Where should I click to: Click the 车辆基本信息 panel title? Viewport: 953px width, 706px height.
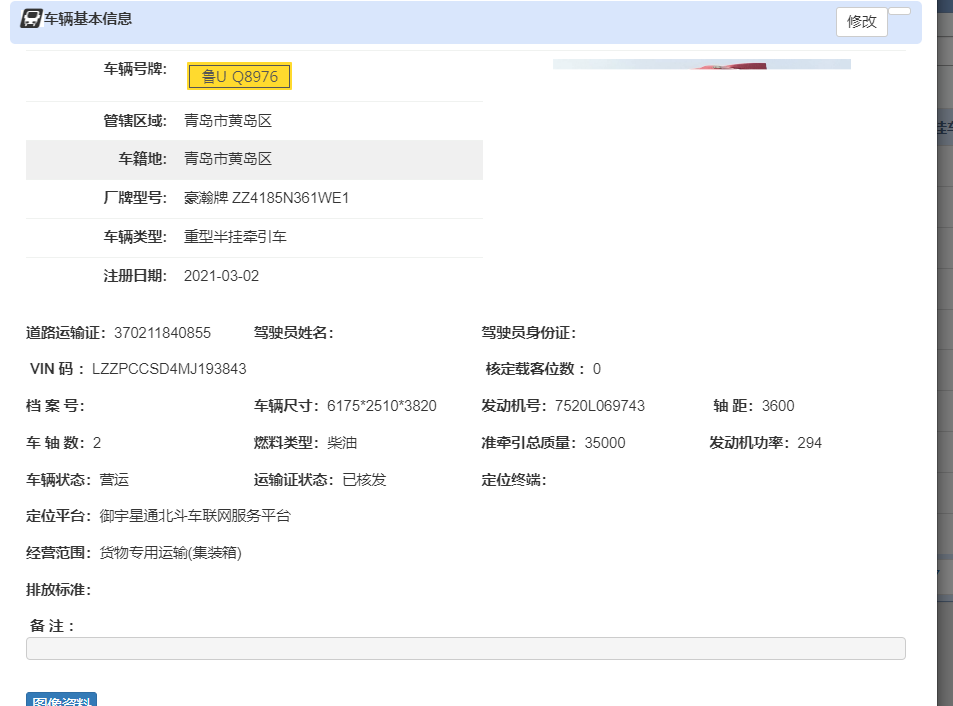click(88, 19)
